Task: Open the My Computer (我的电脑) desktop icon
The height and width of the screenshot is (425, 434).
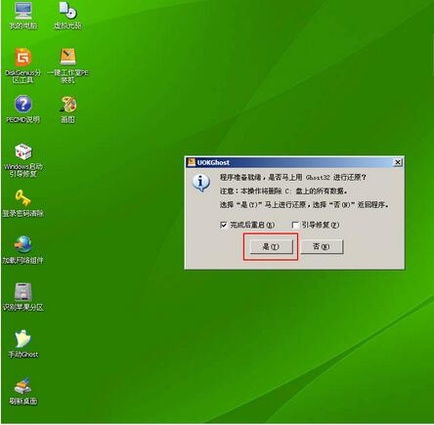Action: [23, 15]
